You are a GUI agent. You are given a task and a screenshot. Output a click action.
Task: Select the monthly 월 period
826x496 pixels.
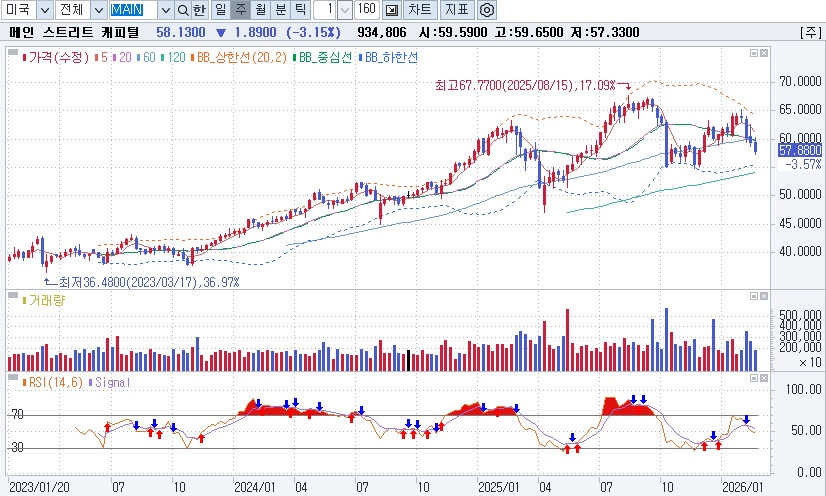coord(260,10)
